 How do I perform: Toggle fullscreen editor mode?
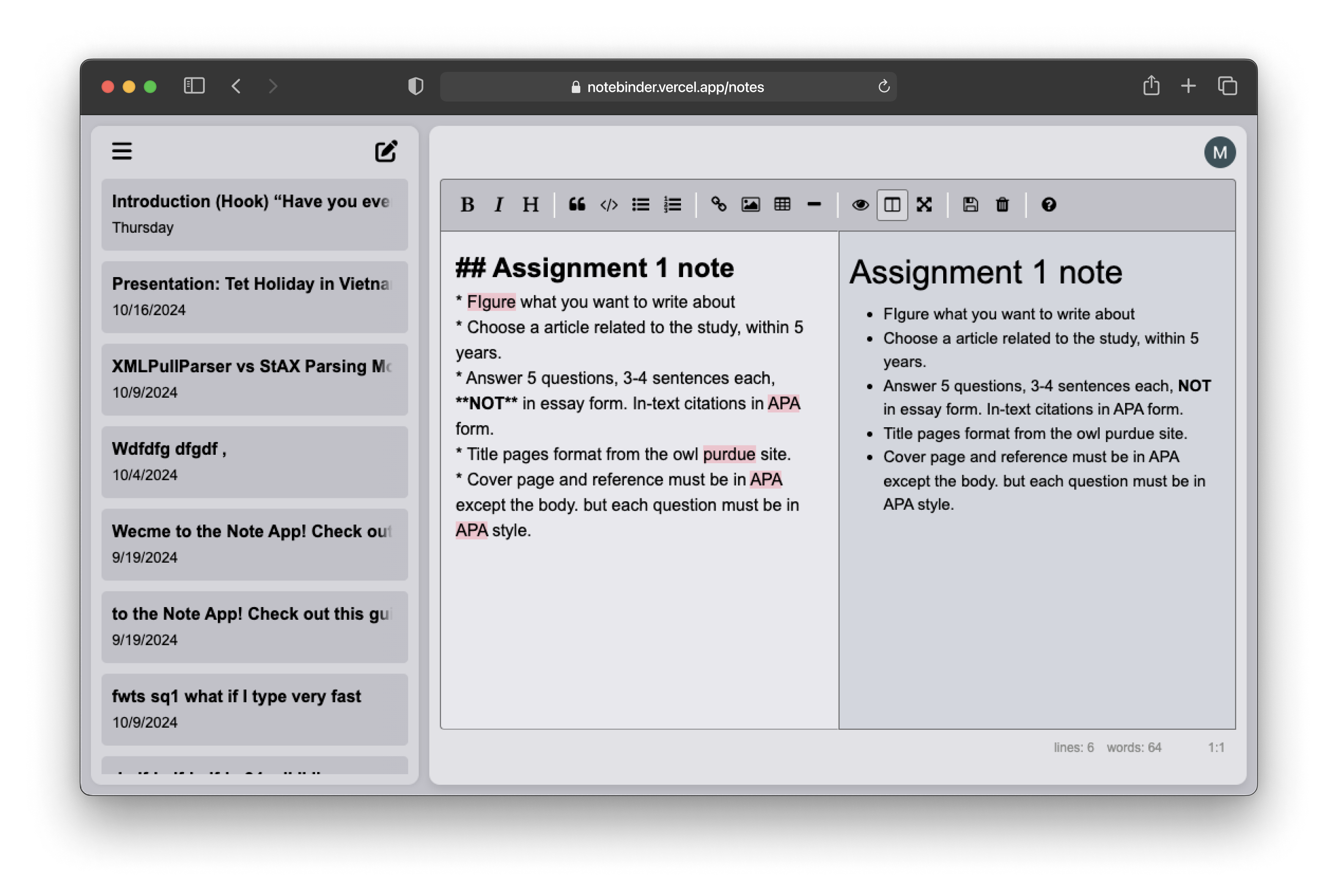pos(924,205)
